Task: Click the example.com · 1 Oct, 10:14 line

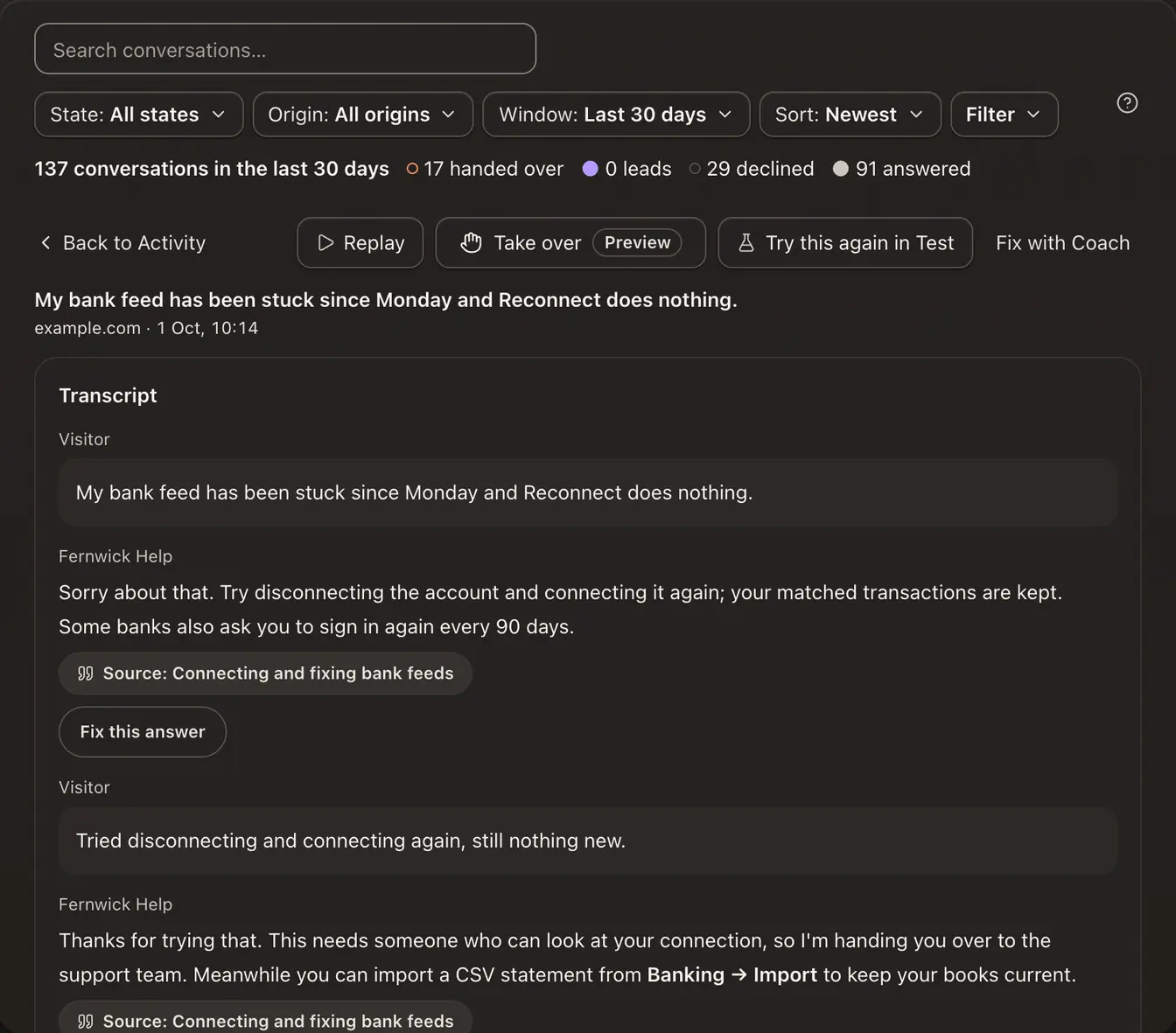Action: click(146, 328)
